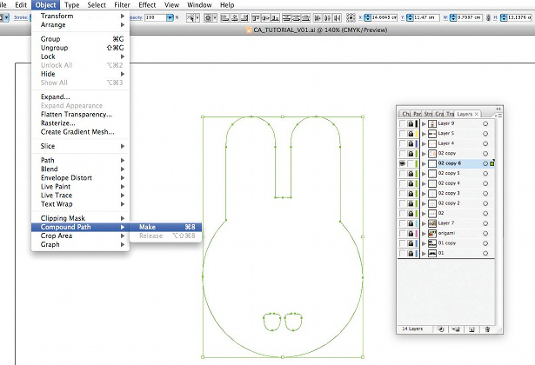Expand the Layer 9 disclosure triangle

click(x=424, y=124)
